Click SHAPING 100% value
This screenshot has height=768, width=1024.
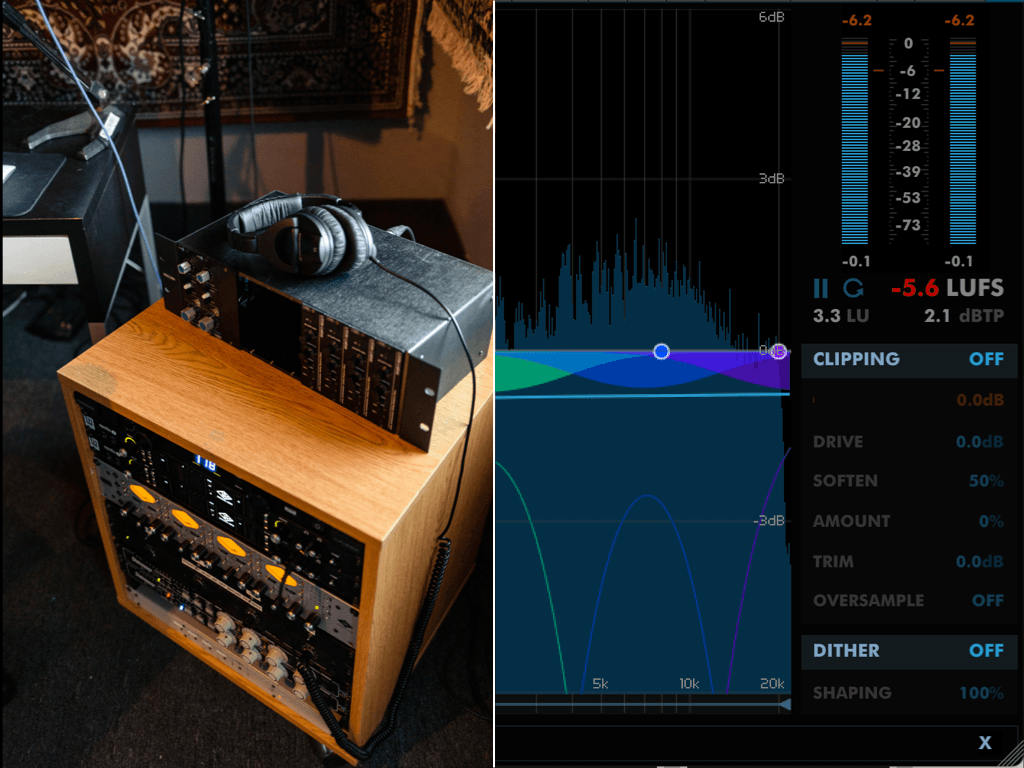980,693
